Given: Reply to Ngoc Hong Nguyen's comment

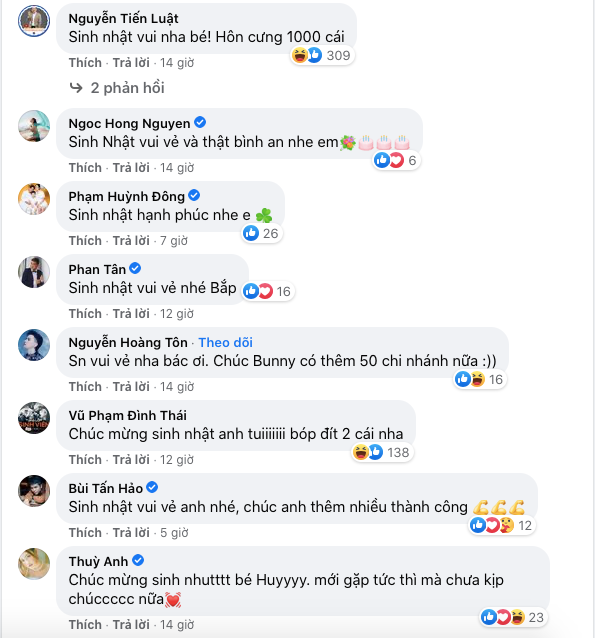Looking at the screenshot, I should 131,168.
